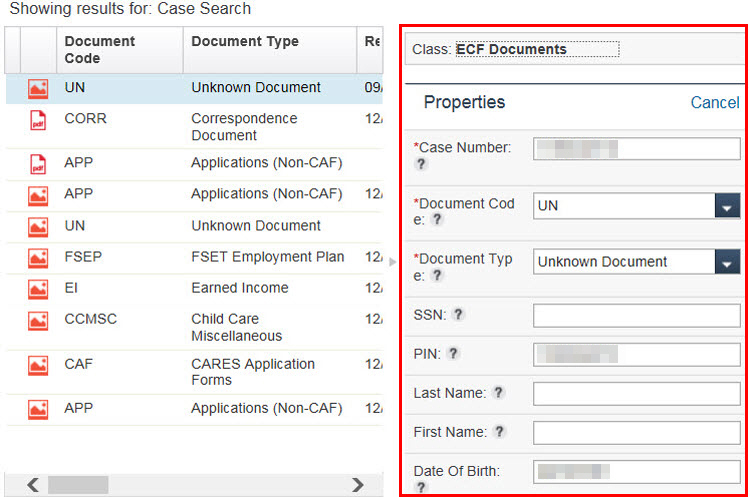750x497 pixels.
Task: Open help icon next to SSN label
Action: point(457,315)
